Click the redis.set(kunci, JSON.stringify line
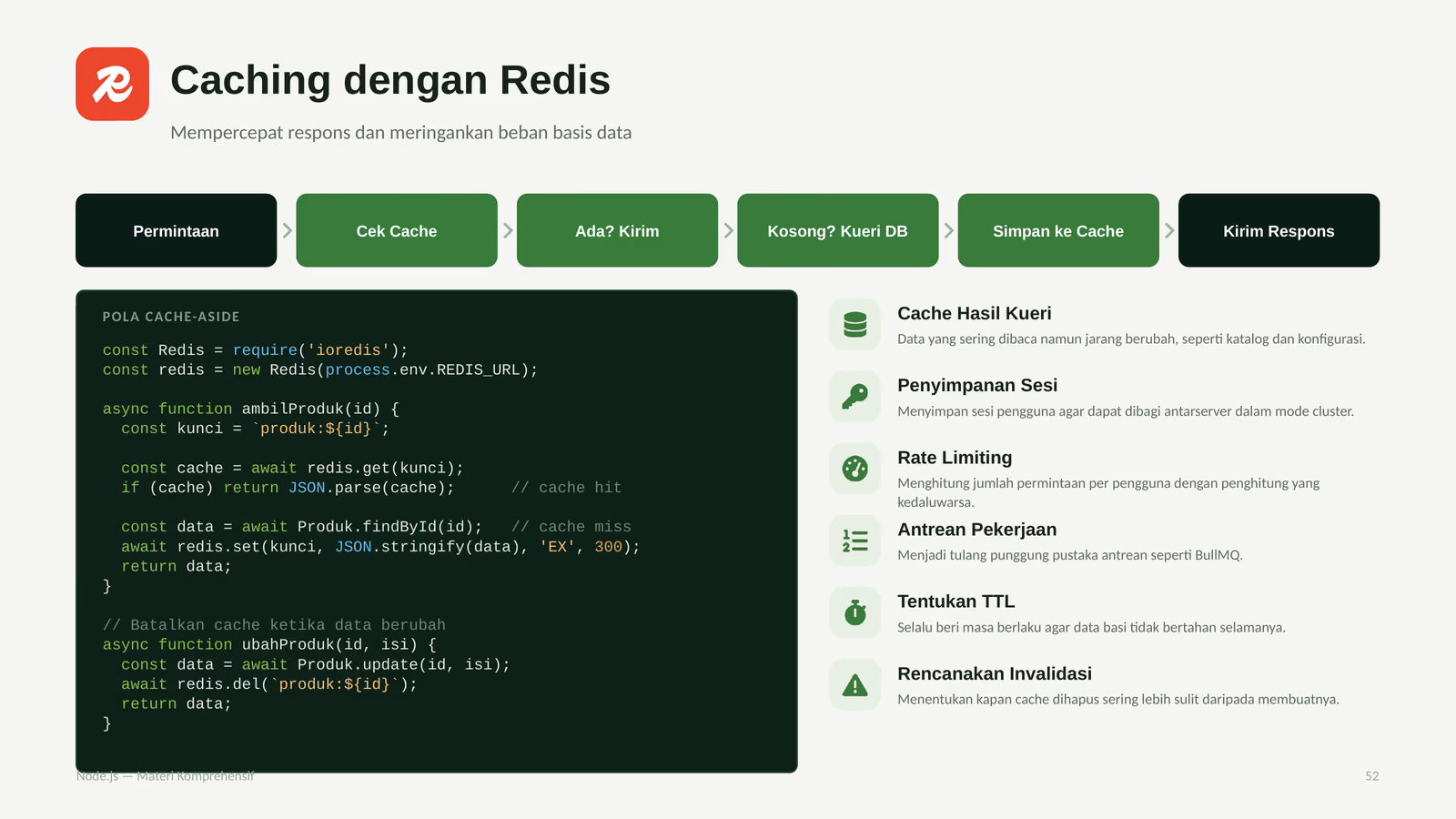 tap(380, 547)
